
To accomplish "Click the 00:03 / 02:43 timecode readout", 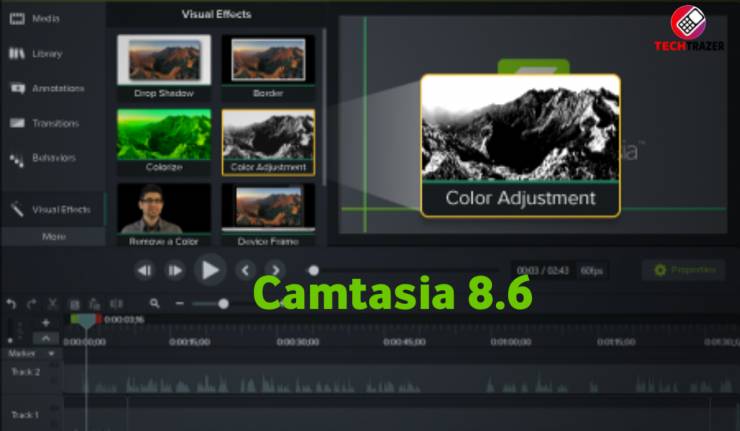I will pyautogui.click(x=542, y=270).
